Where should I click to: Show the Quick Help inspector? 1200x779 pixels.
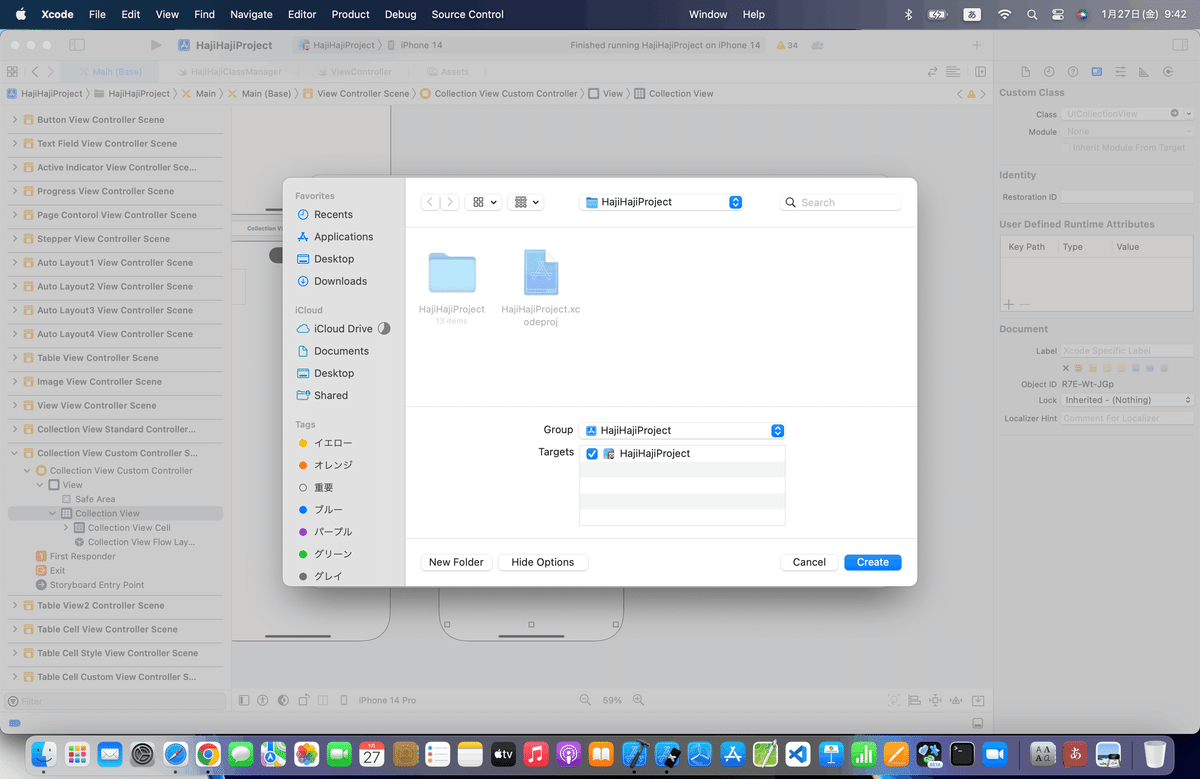point(1073,72)
